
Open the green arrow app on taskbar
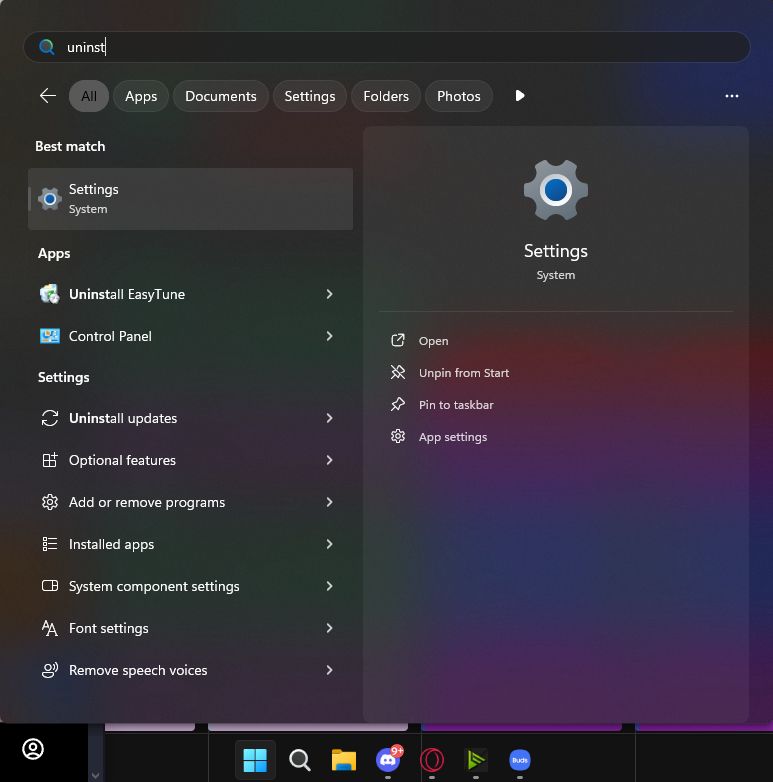tap(476, 760)
